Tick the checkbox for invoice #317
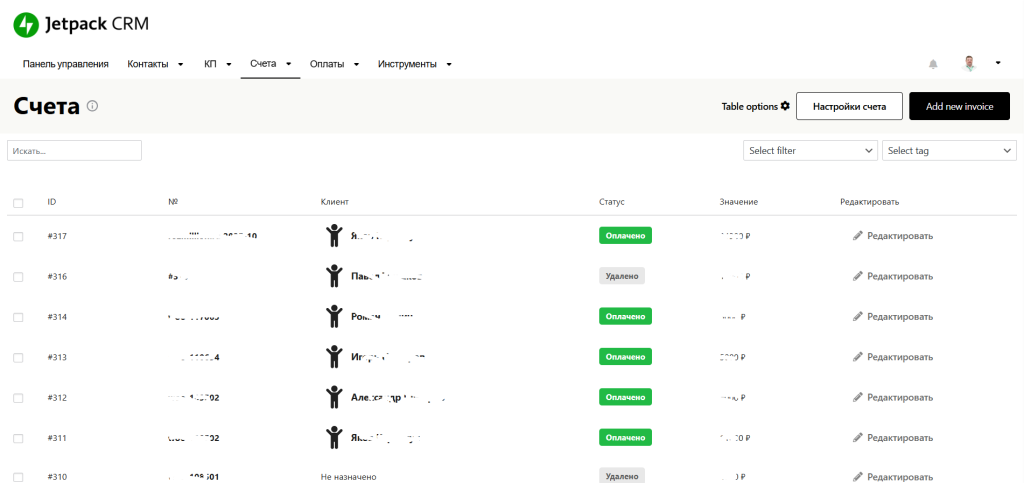Viewport: 1024px width, 483px height. point(18,236)
